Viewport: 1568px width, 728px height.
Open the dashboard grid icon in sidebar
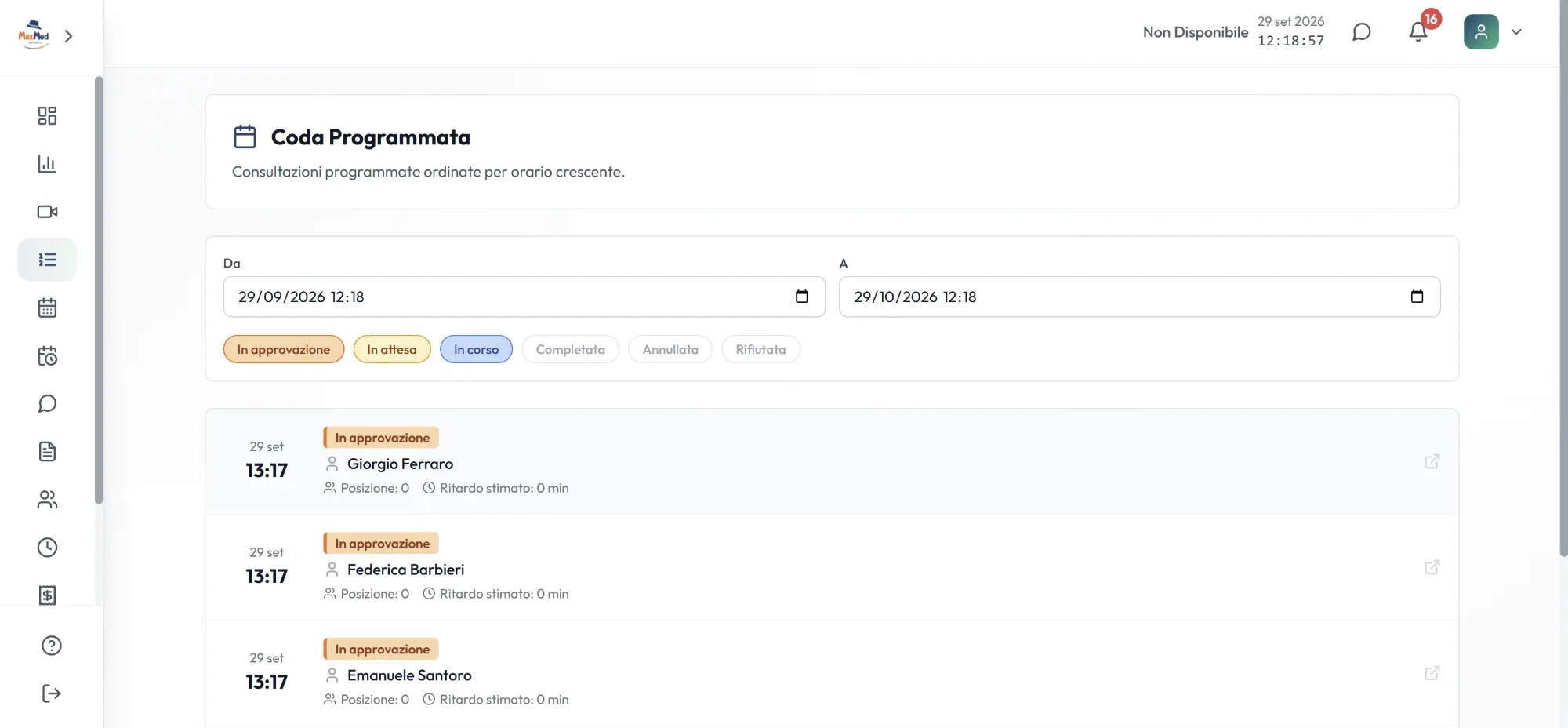pyautogui.click(x=47, y=116)
